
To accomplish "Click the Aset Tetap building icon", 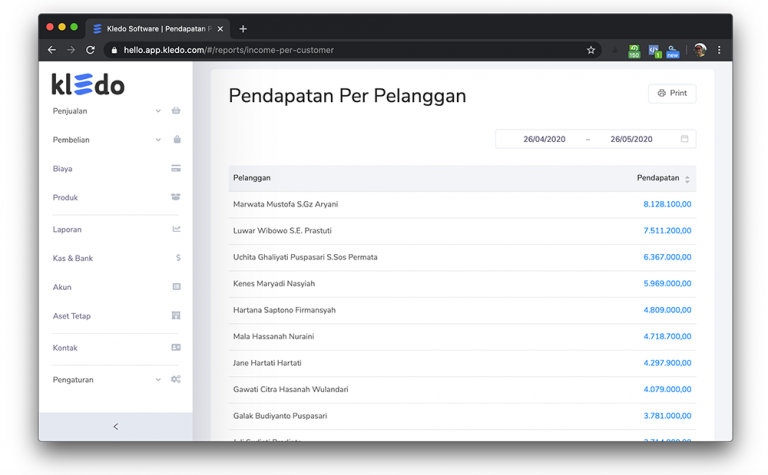I will (176, 315).
